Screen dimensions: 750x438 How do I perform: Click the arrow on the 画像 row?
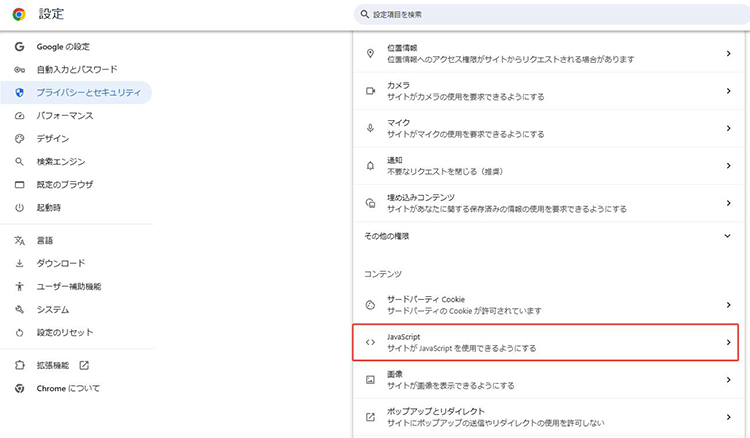point(728,380)
